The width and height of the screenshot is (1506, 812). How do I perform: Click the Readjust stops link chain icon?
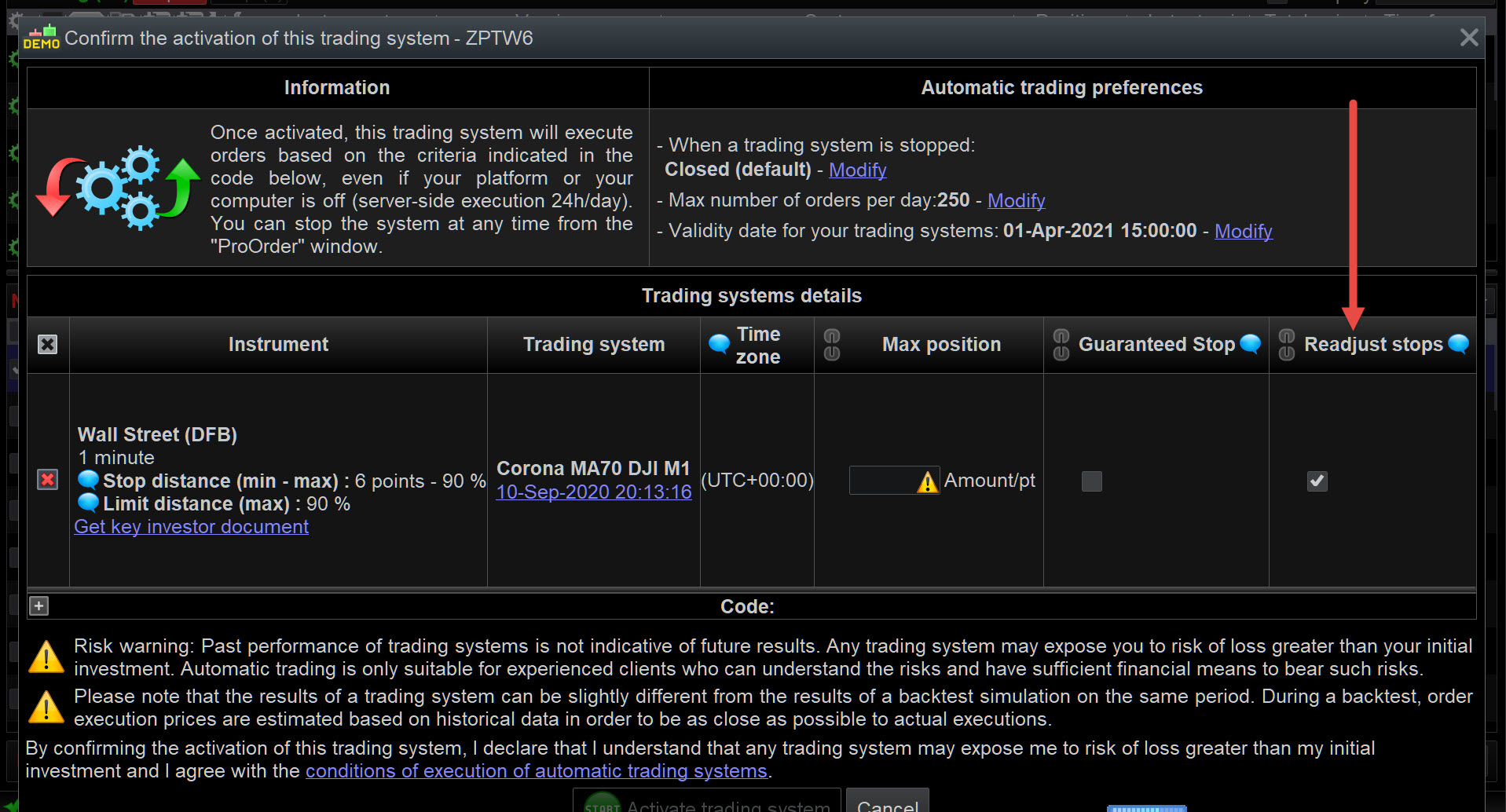(x=1286, y=345)
